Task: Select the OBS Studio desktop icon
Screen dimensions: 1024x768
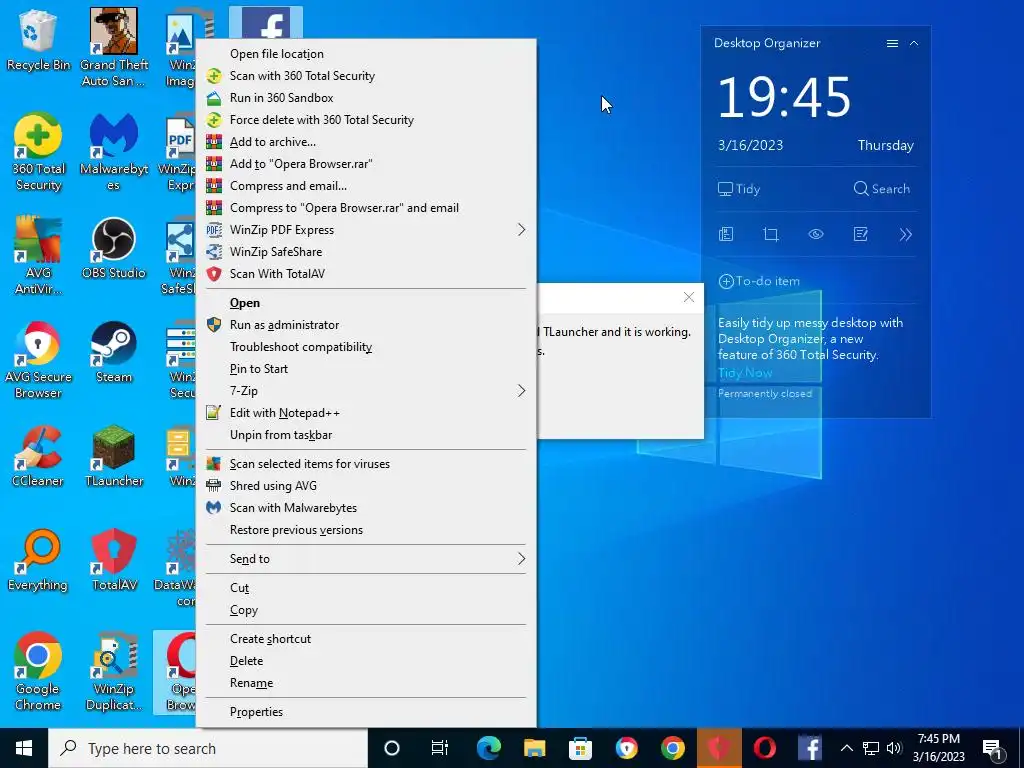Action: point(114,248)
